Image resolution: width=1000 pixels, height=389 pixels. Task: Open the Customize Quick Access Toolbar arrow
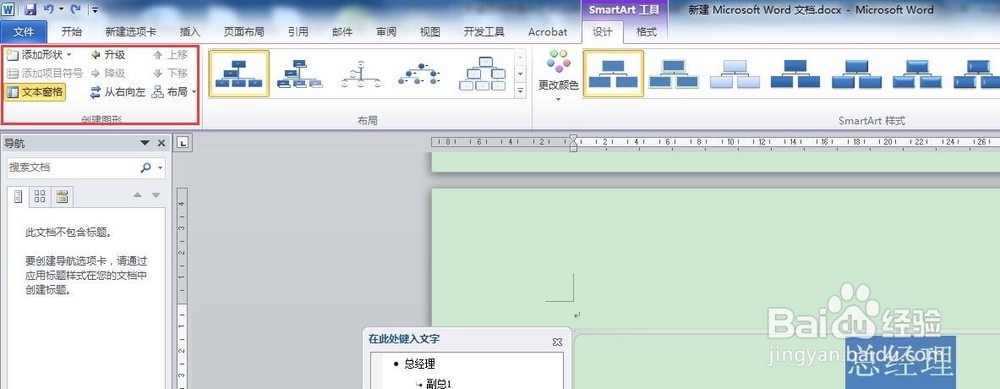[95, 10]
